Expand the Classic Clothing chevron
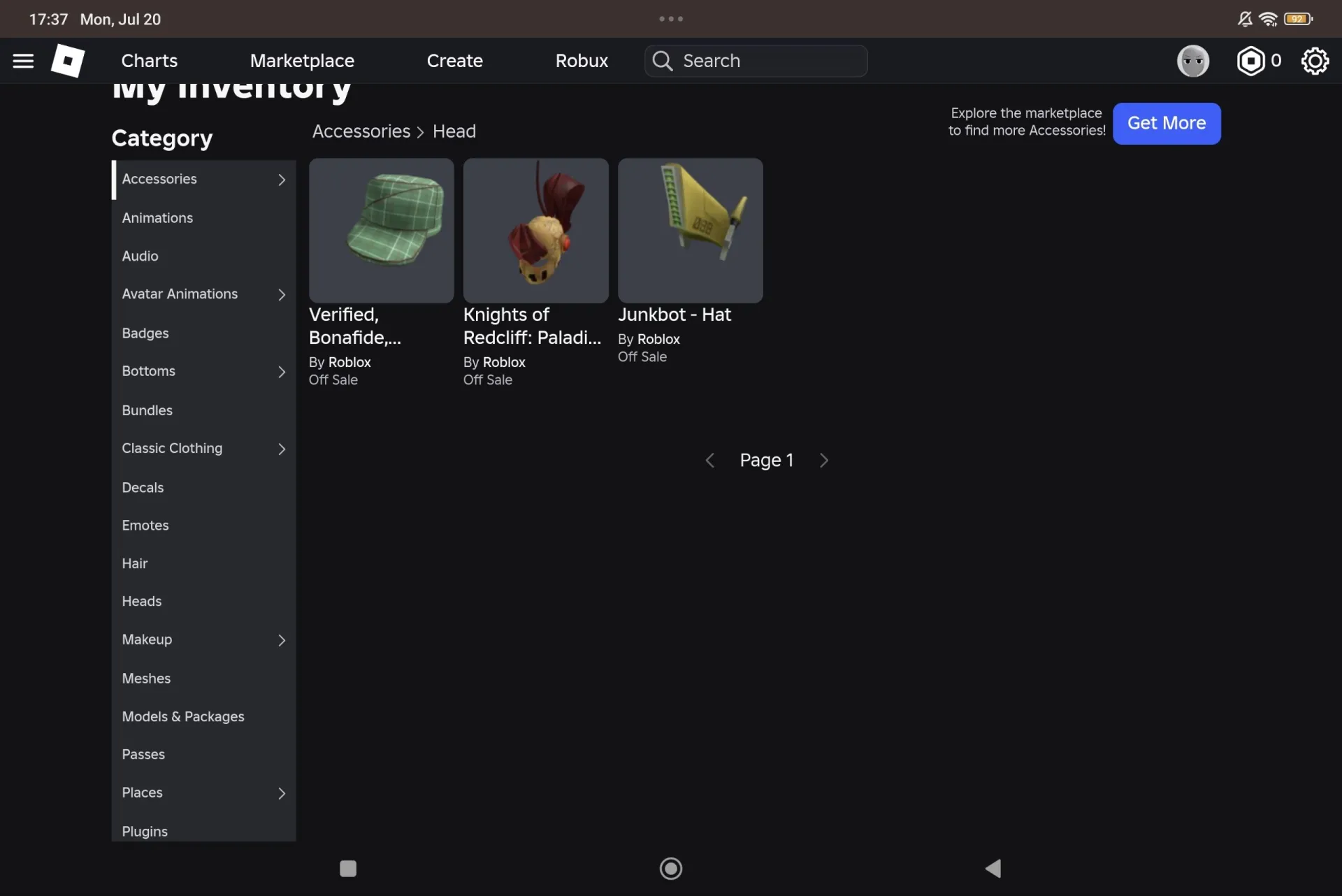Viewport: 1342px width, 896px height. pyautogui.click(x=281, y=449)
